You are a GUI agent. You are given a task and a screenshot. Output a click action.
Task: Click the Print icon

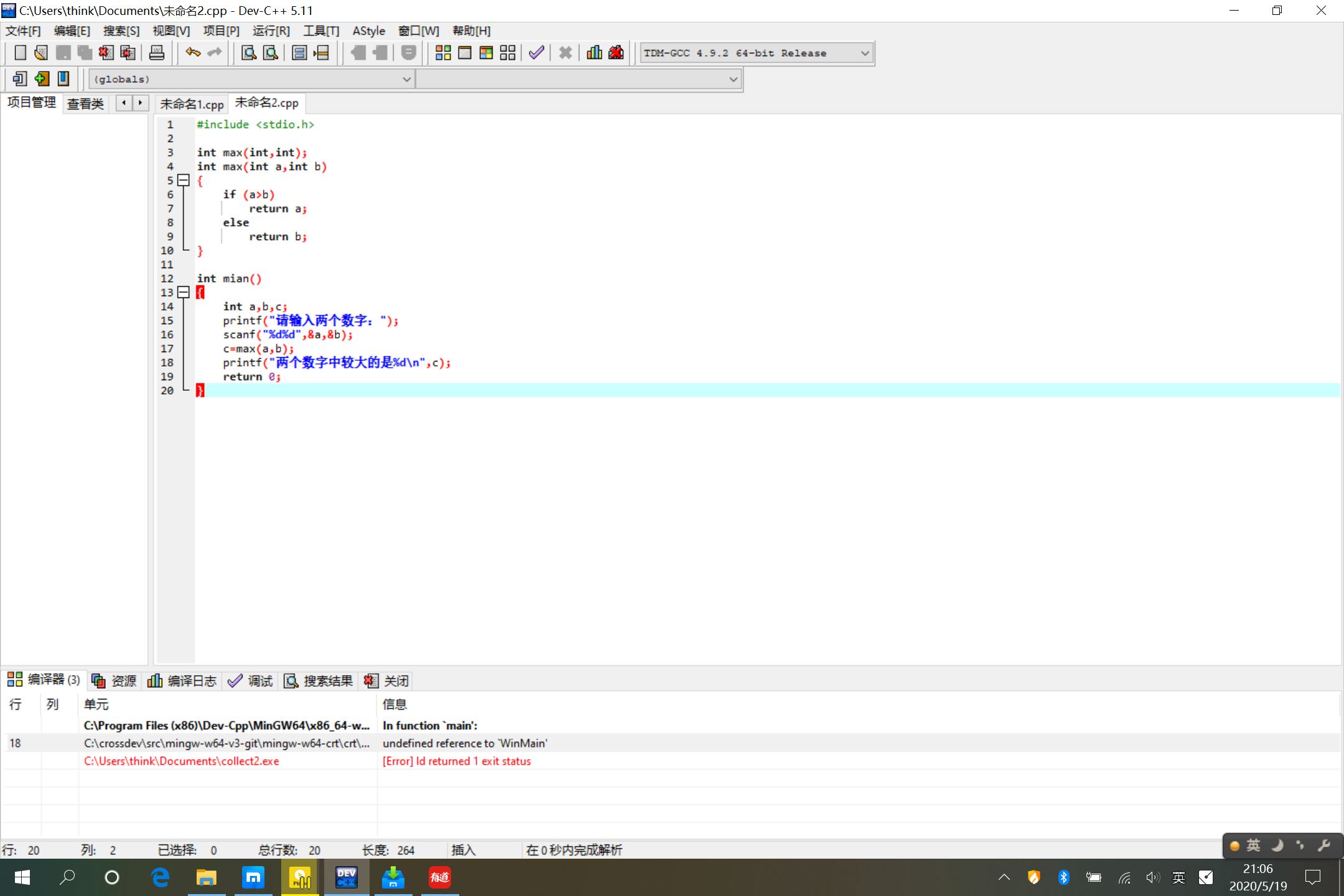(157, 53)
